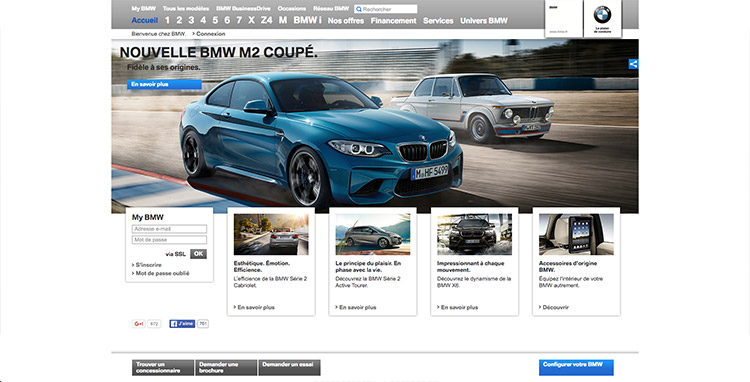This screenshot has height=382, width=750.
Task: Select the Z4 nav item
Action: [x=266, y=20]
